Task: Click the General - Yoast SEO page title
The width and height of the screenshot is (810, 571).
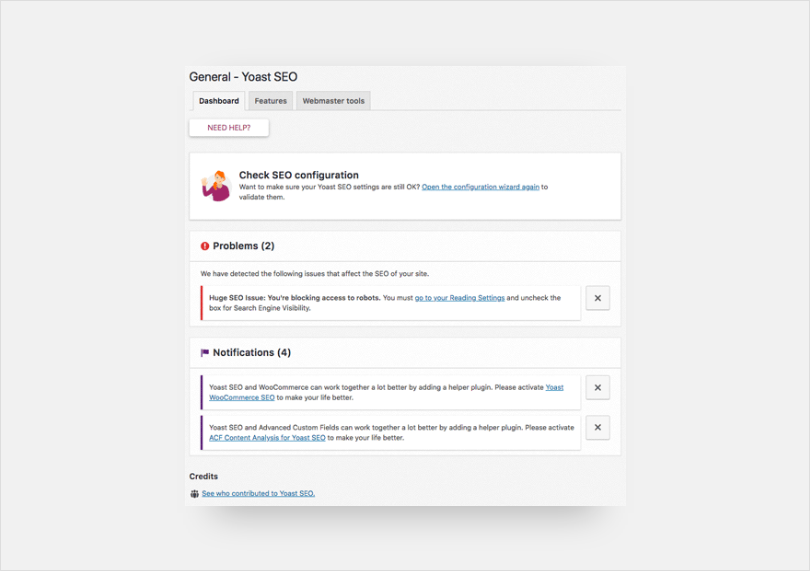Action: pos(243,77)
